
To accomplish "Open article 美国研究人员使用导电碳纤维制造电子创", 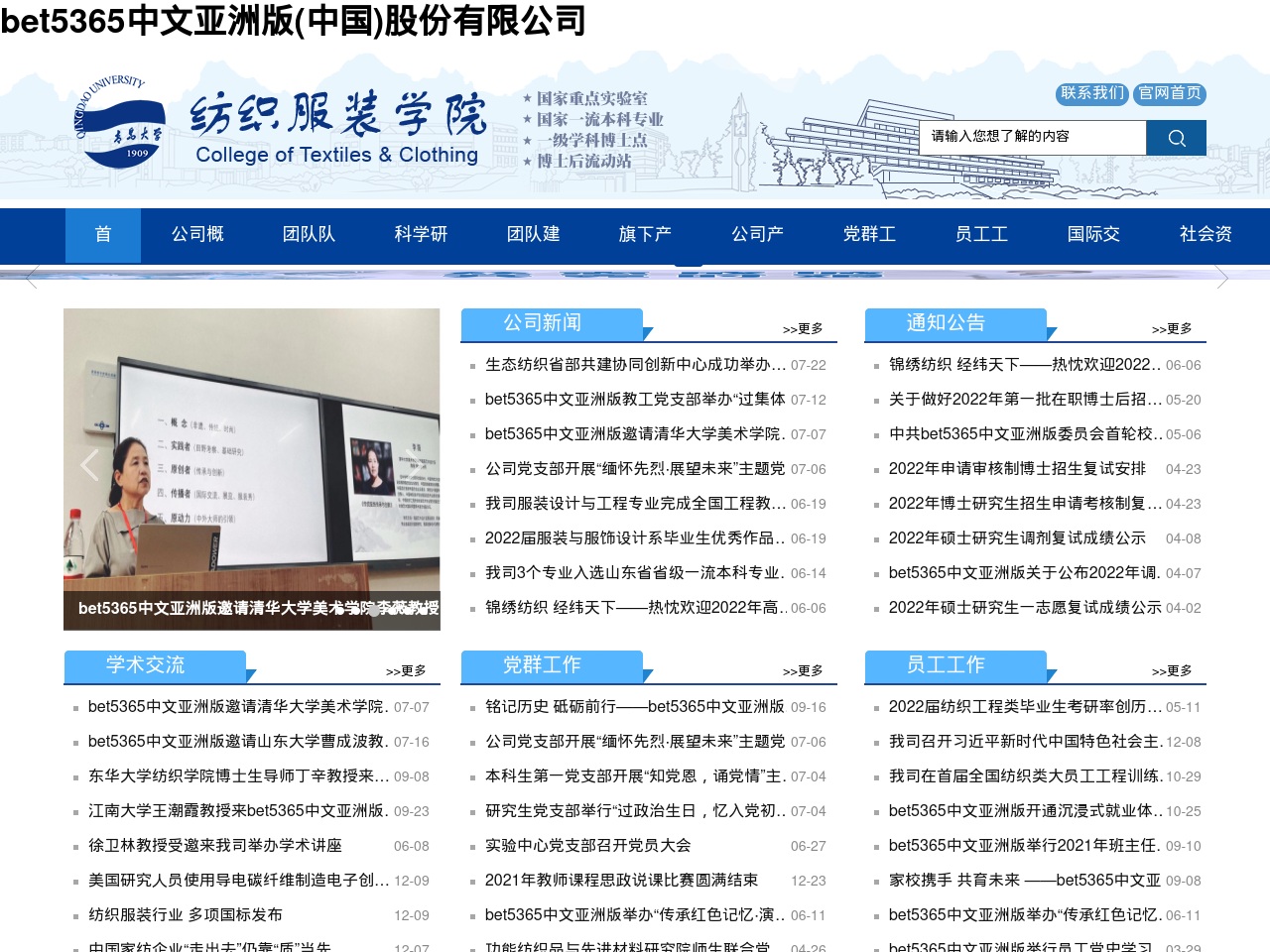I will coord(238,881).
